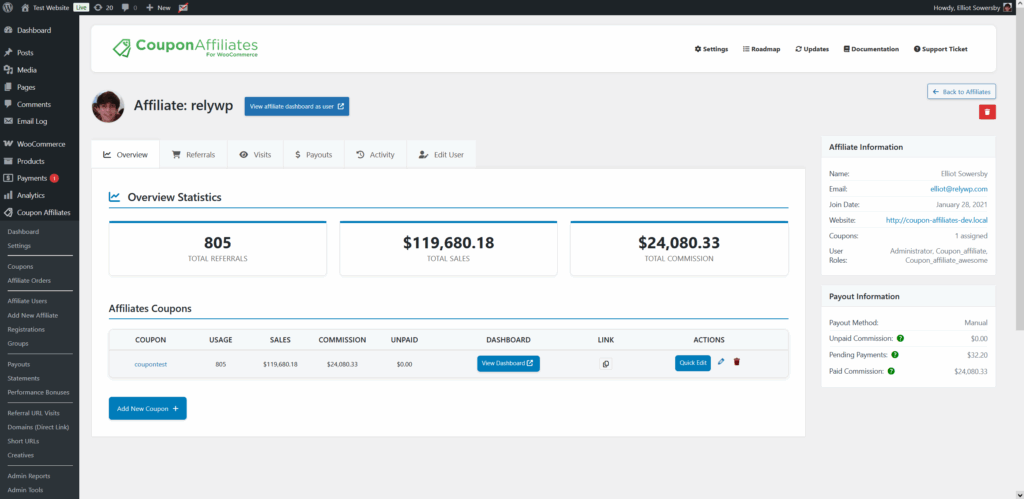Open Groups submenu item

point(18,343)
